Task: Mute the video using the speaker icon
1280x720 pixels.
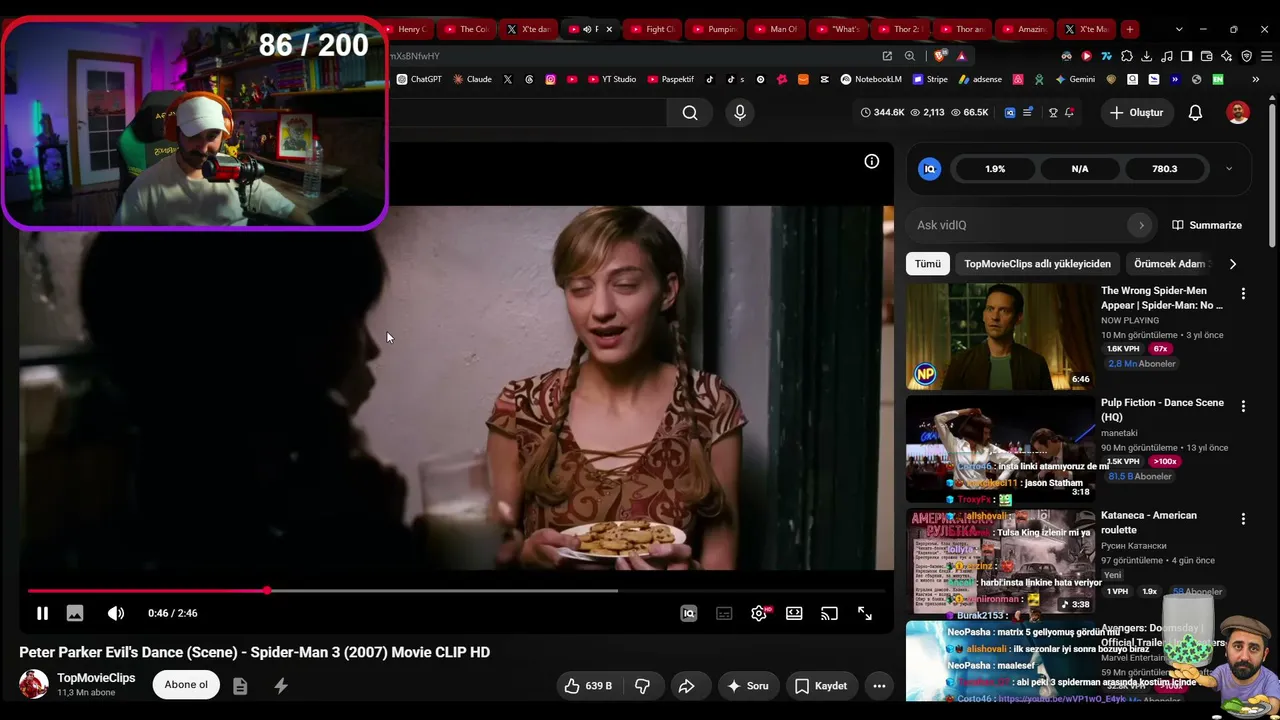Action: pyautogui.click(x=116, y=613)
